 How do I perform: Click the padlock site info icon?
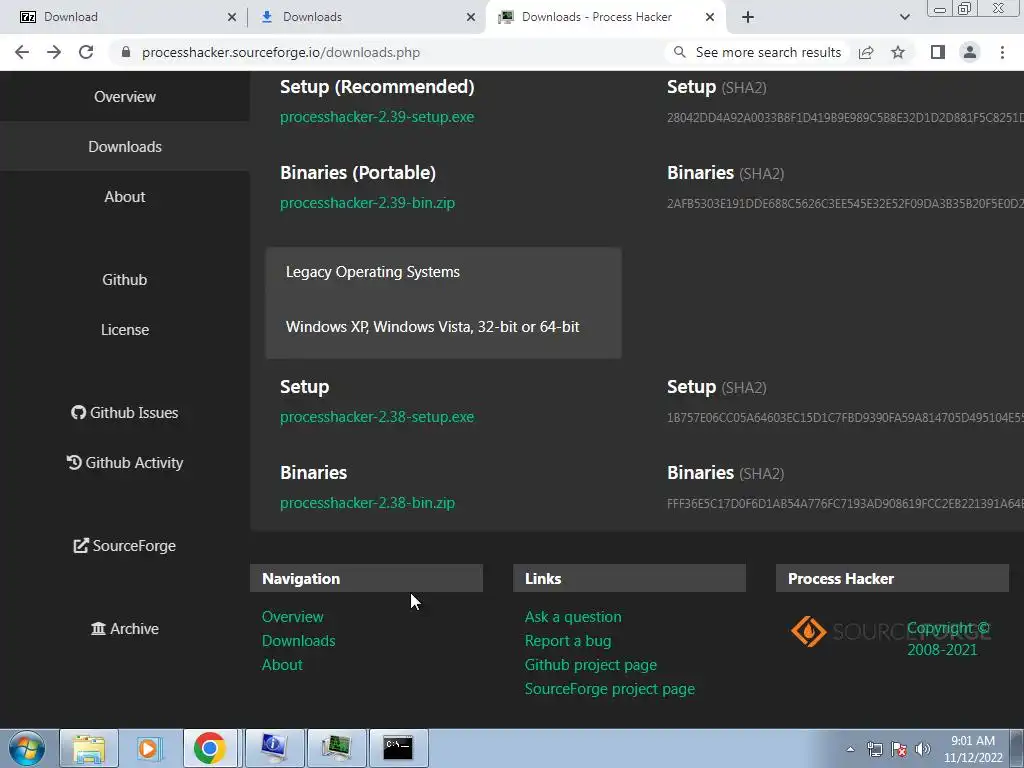126,52
